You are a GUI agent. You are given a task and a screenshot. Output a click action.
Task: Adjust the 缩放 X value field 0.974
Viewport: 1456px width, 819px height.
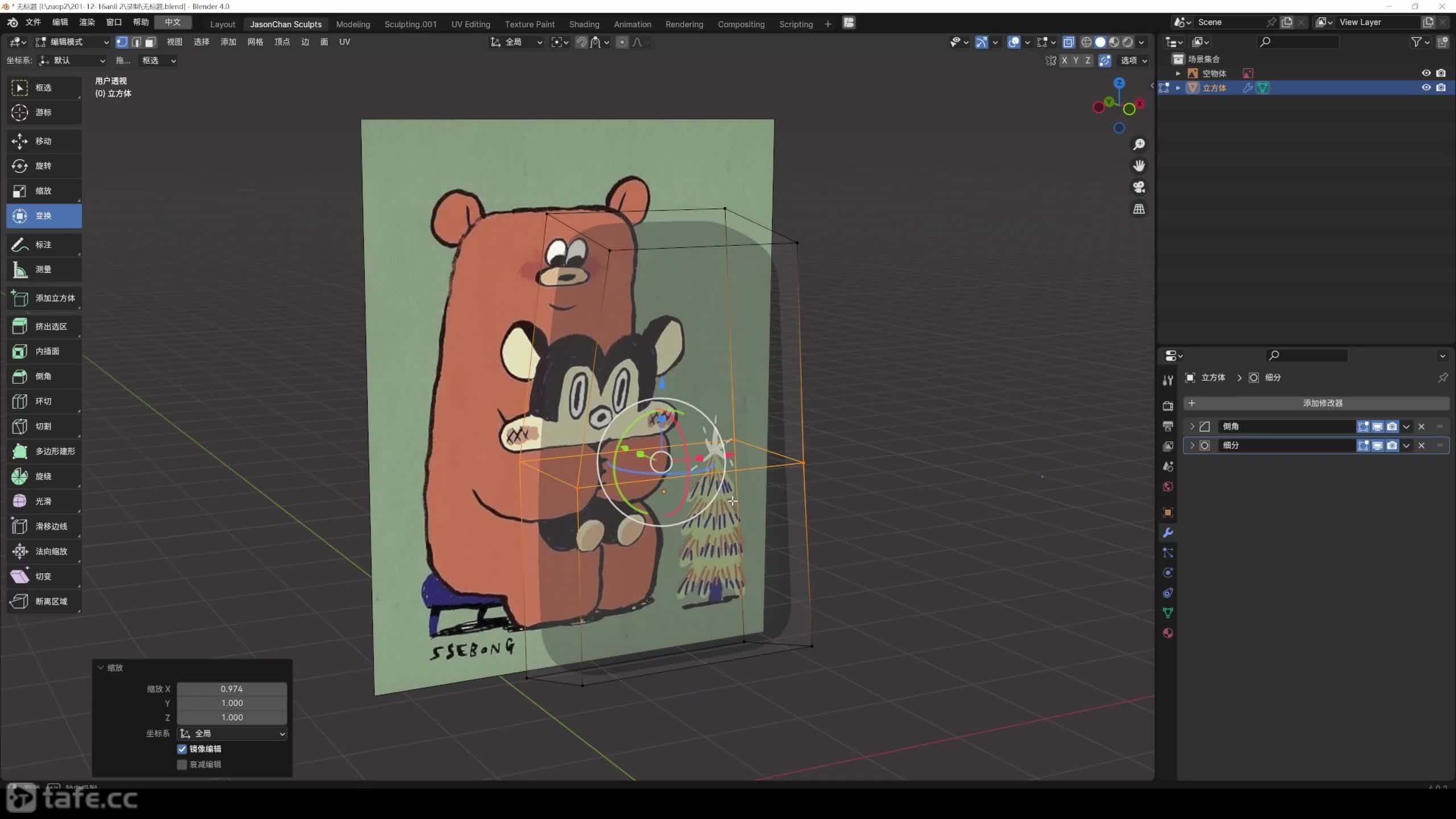click(x=231, y=689)
